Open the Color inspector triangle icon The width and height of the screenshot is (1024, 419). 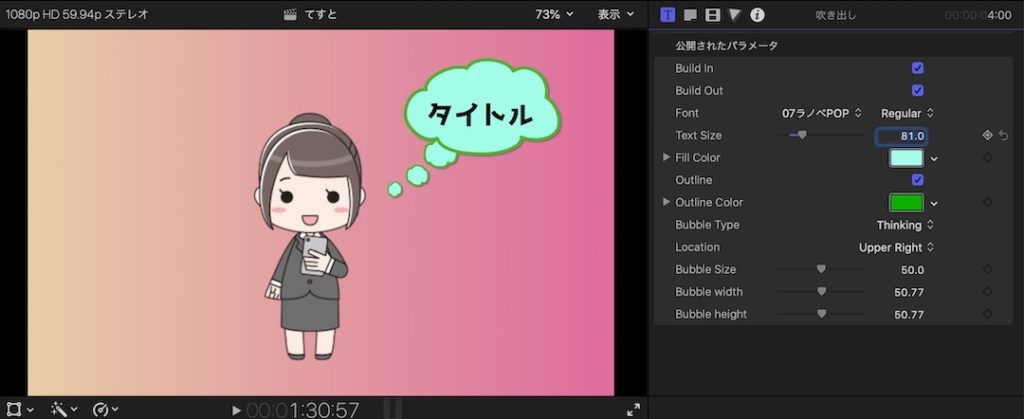click(x=735, y=15)
